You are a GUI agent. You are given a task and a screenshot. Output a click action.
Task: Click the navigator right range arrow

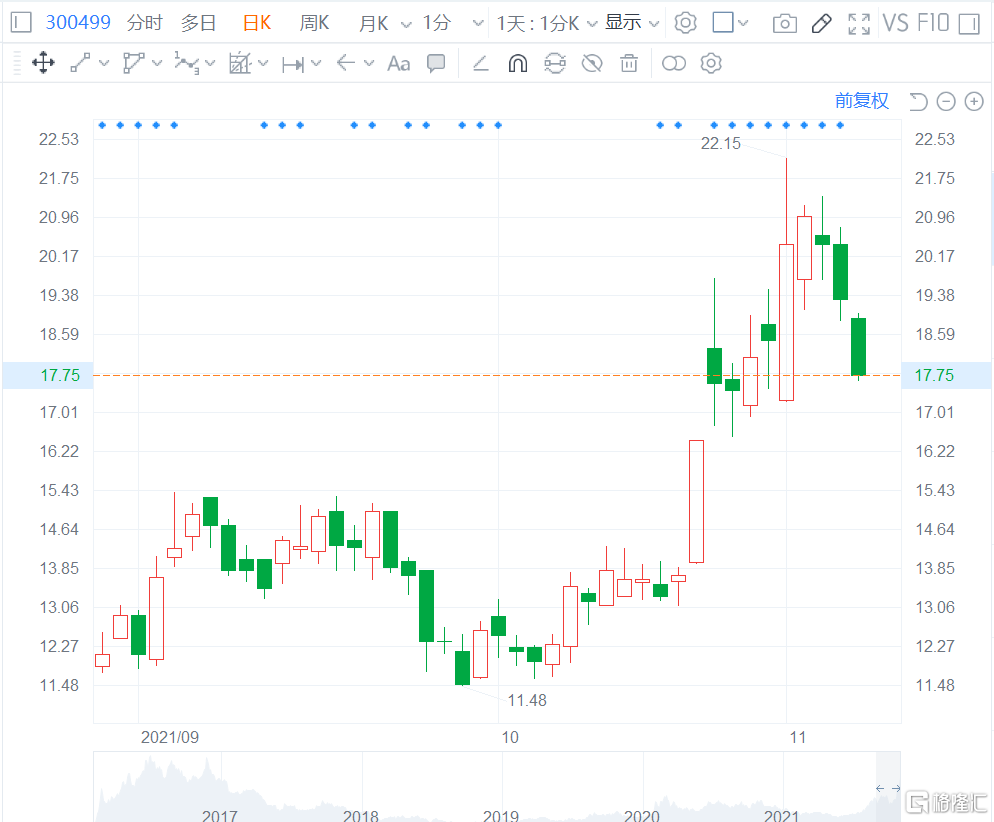pos(896,788)
